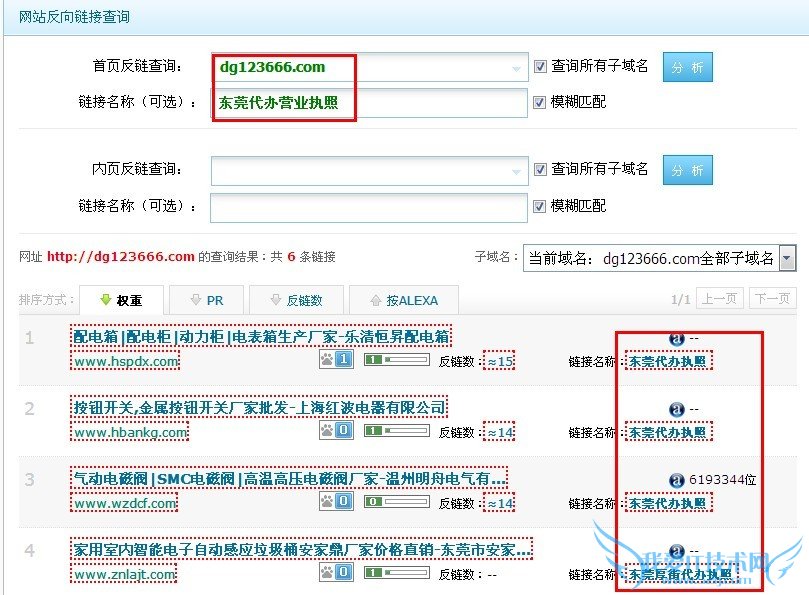Screen dimensions: 809x595
Task: Click green arrow icon on 权重 sort tab
Action: pyautogui.click(x=106, y=300)
